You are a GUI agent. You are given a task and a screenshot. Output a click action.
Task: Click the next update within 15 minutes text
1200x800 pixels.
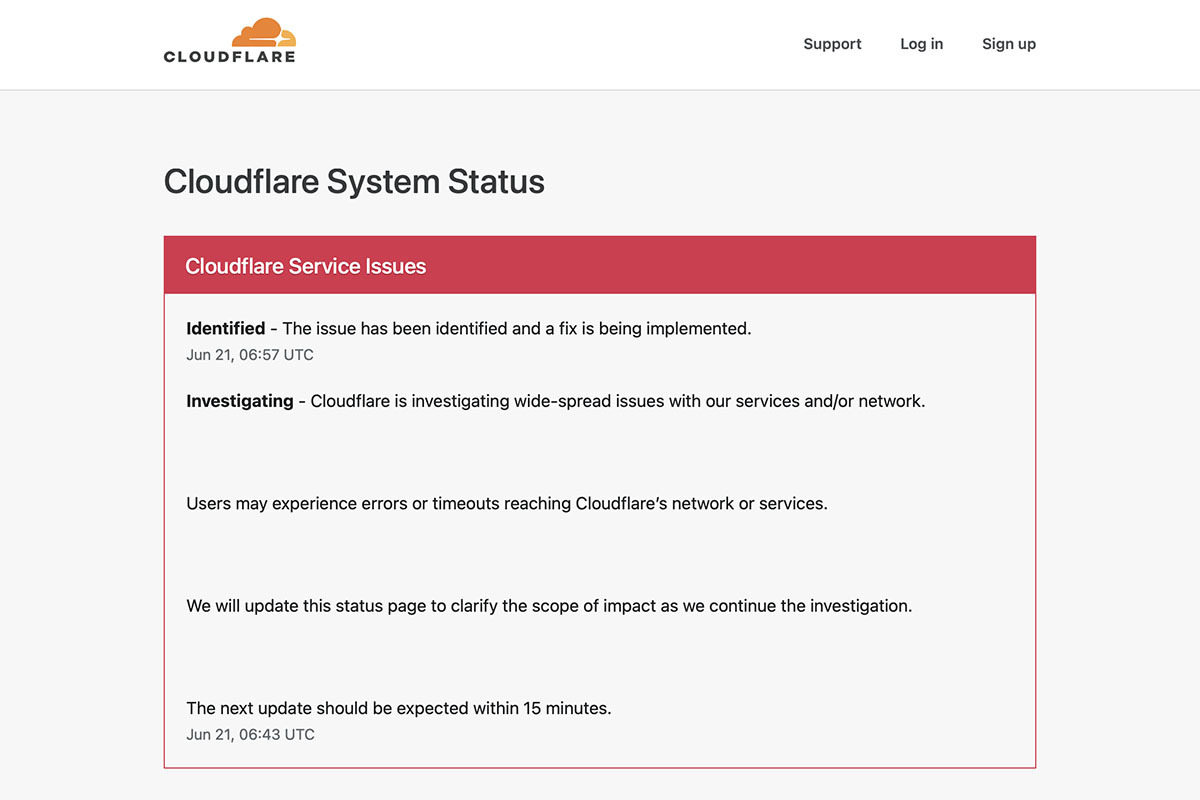click(x=399, y=708)
